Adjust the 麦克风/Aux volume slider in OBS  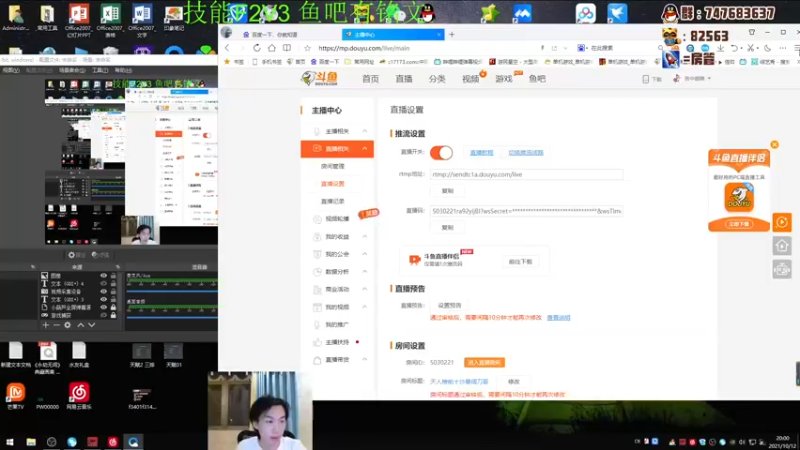(172, 291)
